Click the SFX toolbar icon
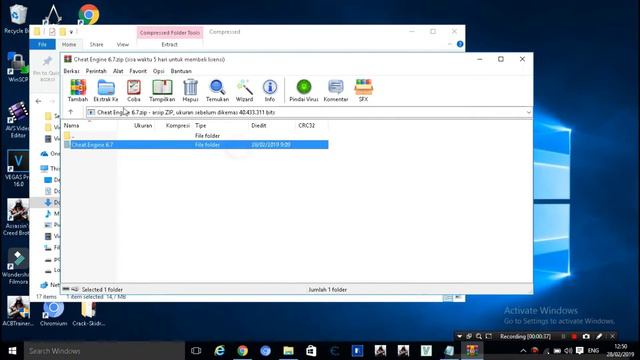Screen dimensions: 640x360 pyautogui.click(x=363, y=91)
